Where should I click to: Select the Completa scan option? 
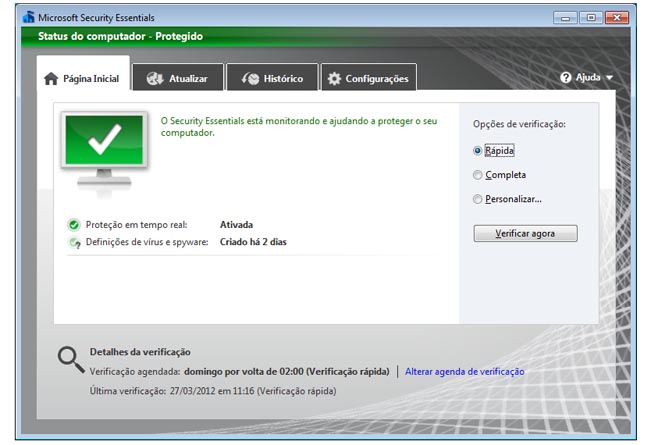[478, 175]
